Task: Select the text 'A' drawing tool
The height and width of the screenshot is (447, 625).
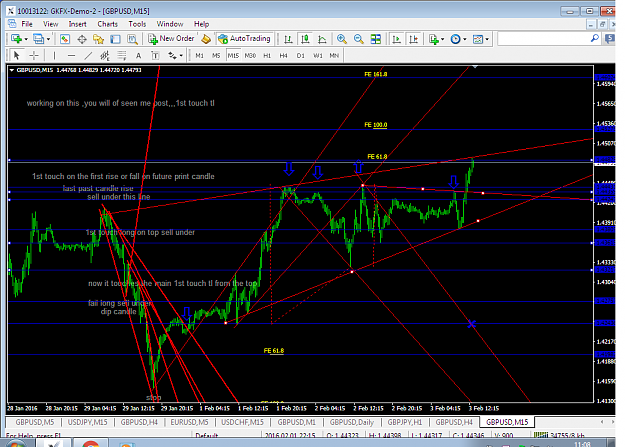Action: coord(138,55)
